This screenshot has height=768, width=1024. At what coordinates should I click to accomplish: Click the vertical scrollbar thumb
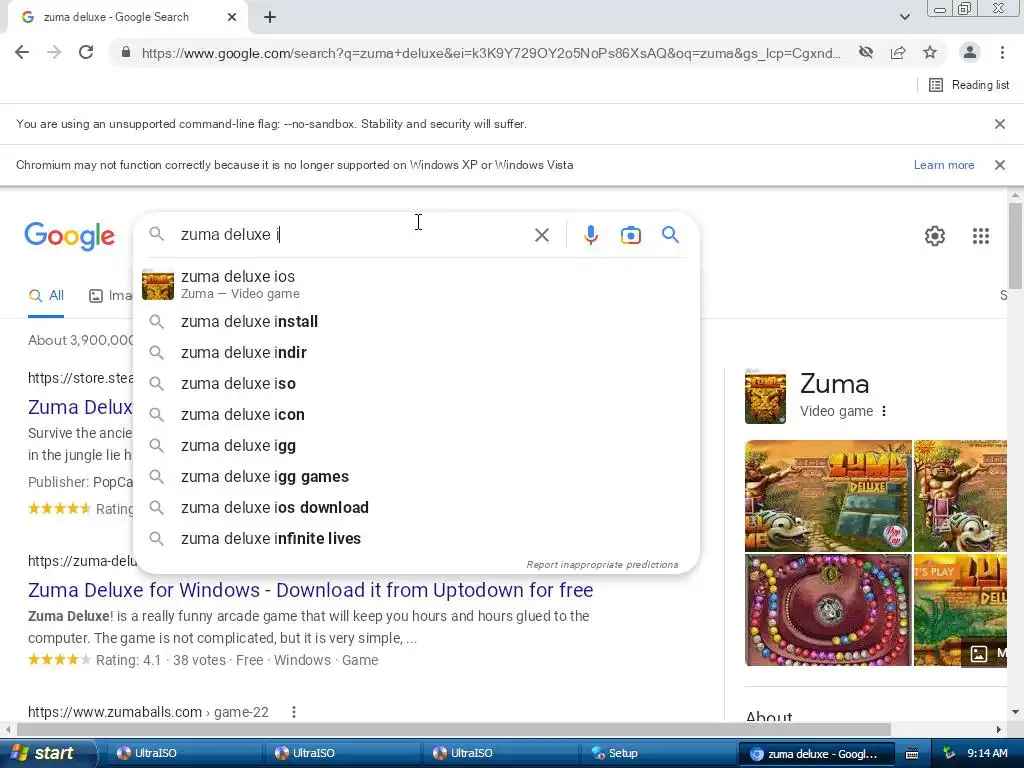click(x=1015, y=245)
